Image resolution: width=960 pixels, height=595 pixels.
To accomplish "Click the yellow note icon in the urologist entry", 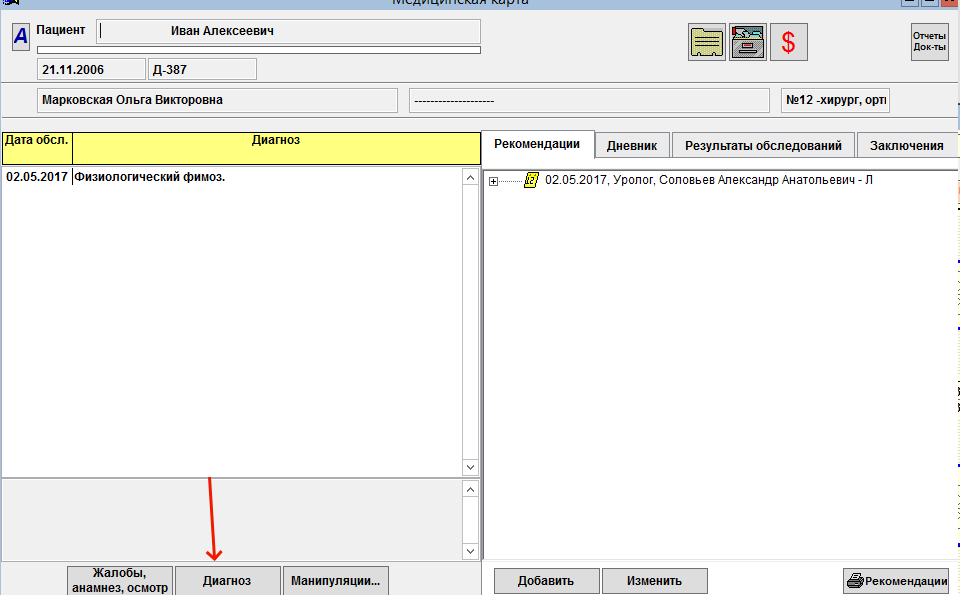I will coord(532,181).
